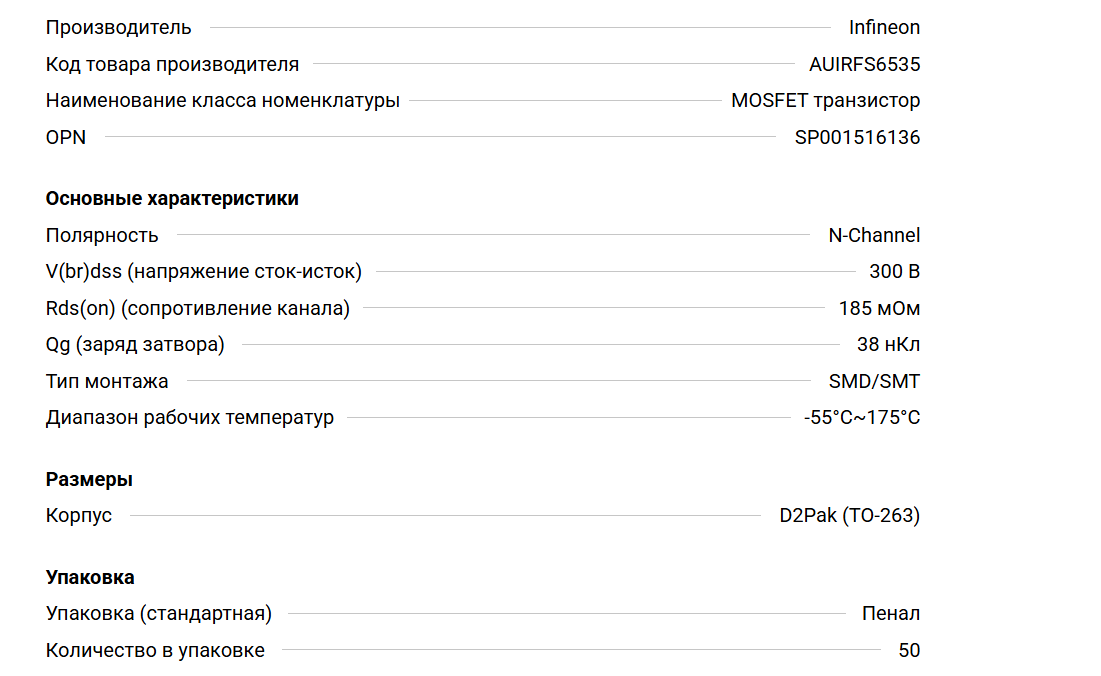Click the Размеры section heading

(x=89, y=480)
